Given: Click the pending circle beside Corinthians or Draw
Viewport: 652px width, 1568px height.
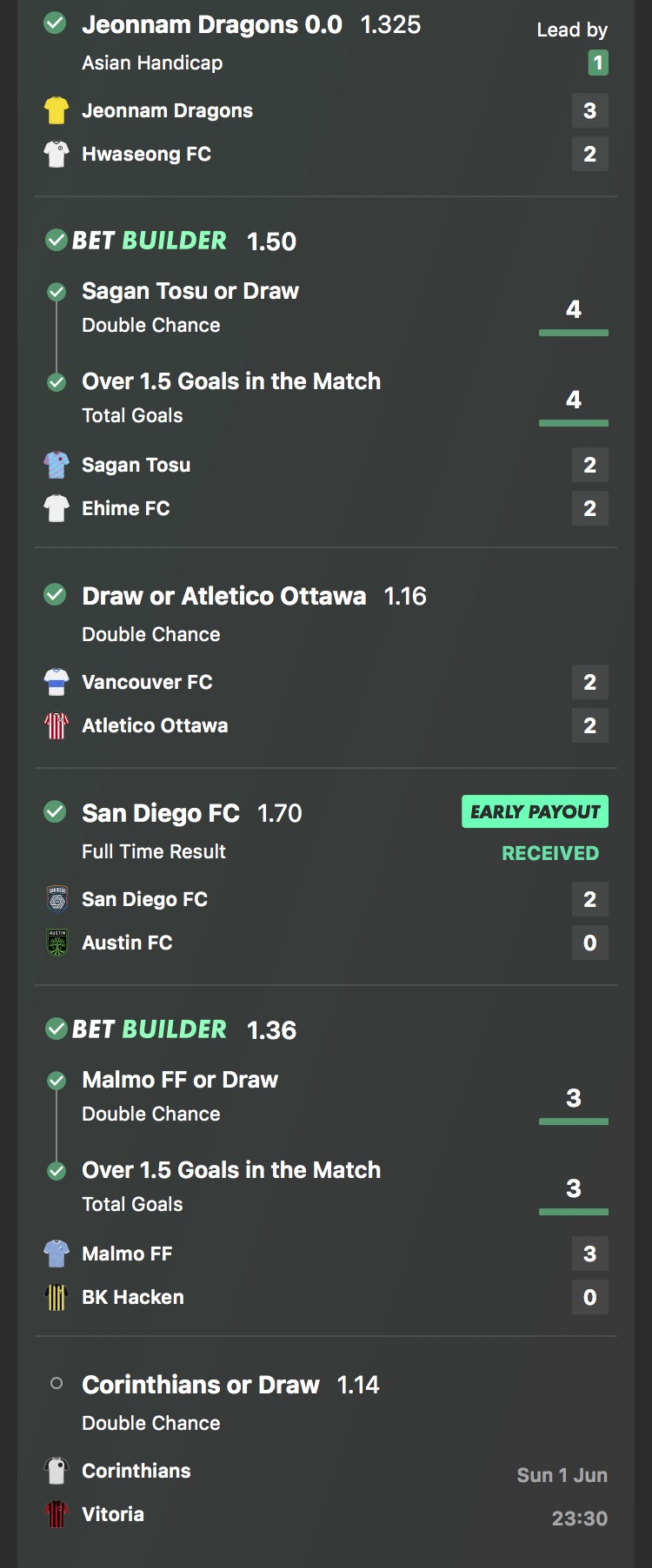Looking at the screenshot, I should (57, 1383).
